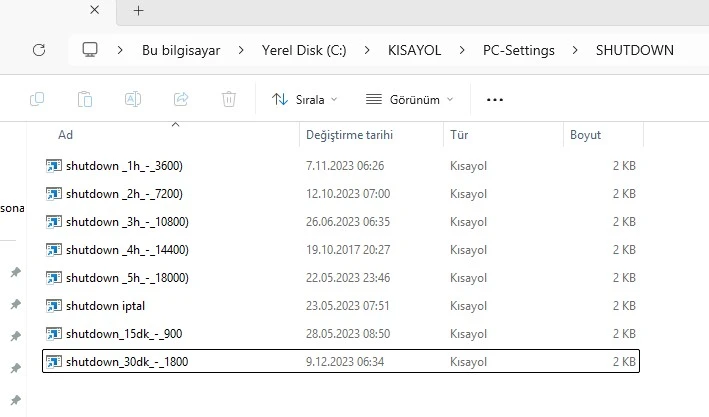Click date 26.06.2023 06:35
Viewport: 709px width, 417px height.
[348, 222]
